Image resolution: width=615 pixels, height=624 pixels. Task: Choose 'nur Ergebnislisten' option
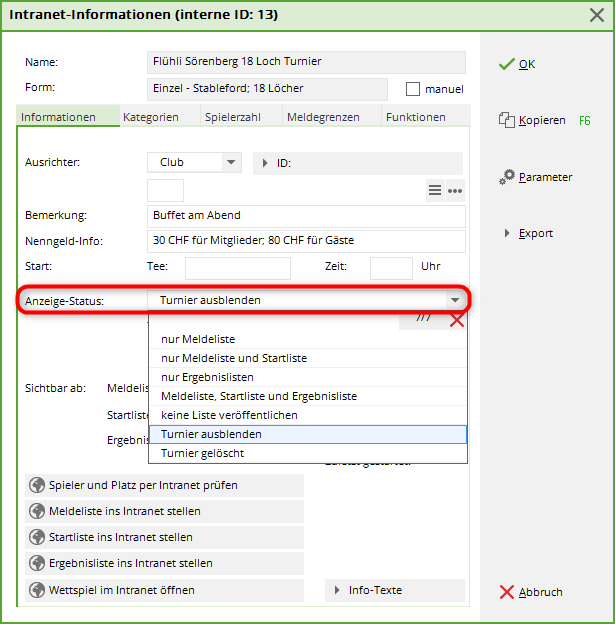(x=308, y=377)
